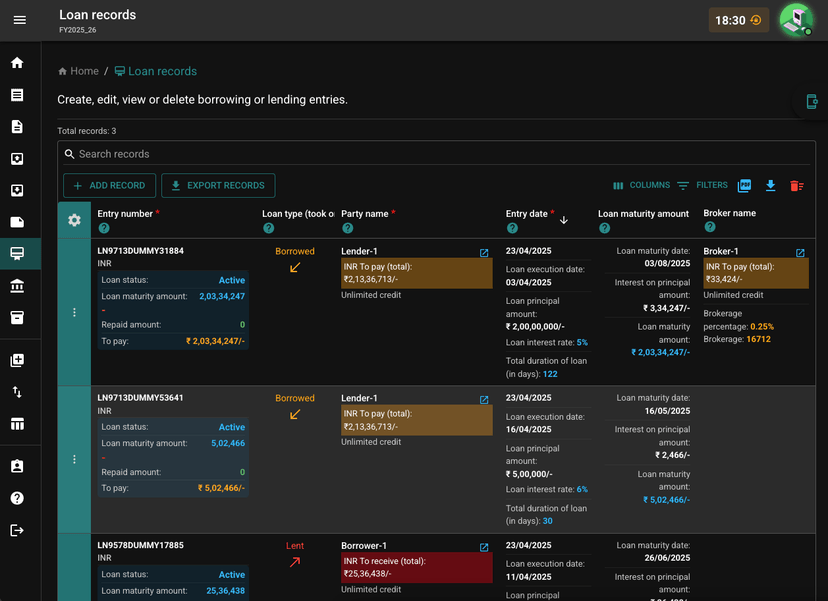The width and height of the screenshot is (828, 601).
Task: Click entry number LN9578DUMMY17885
Action: click(140, 545)
